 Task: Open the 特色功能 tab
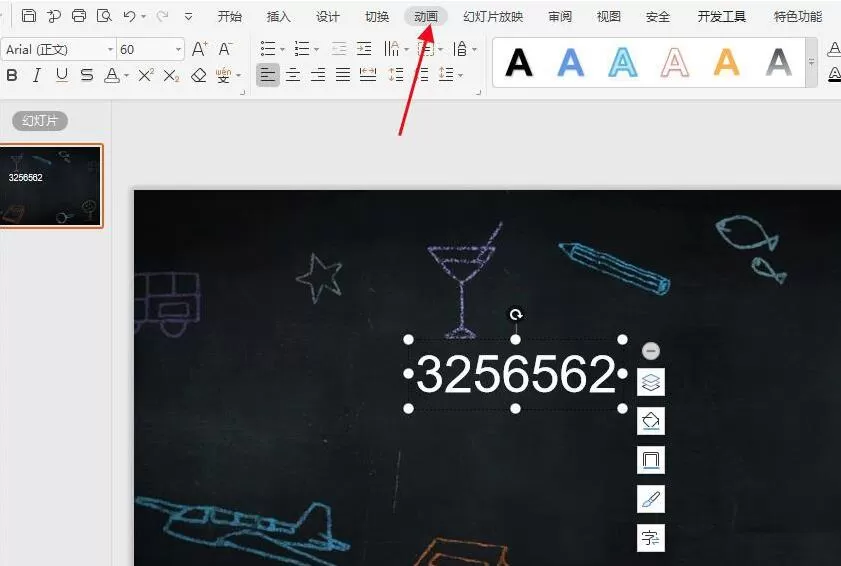(798, 17)
